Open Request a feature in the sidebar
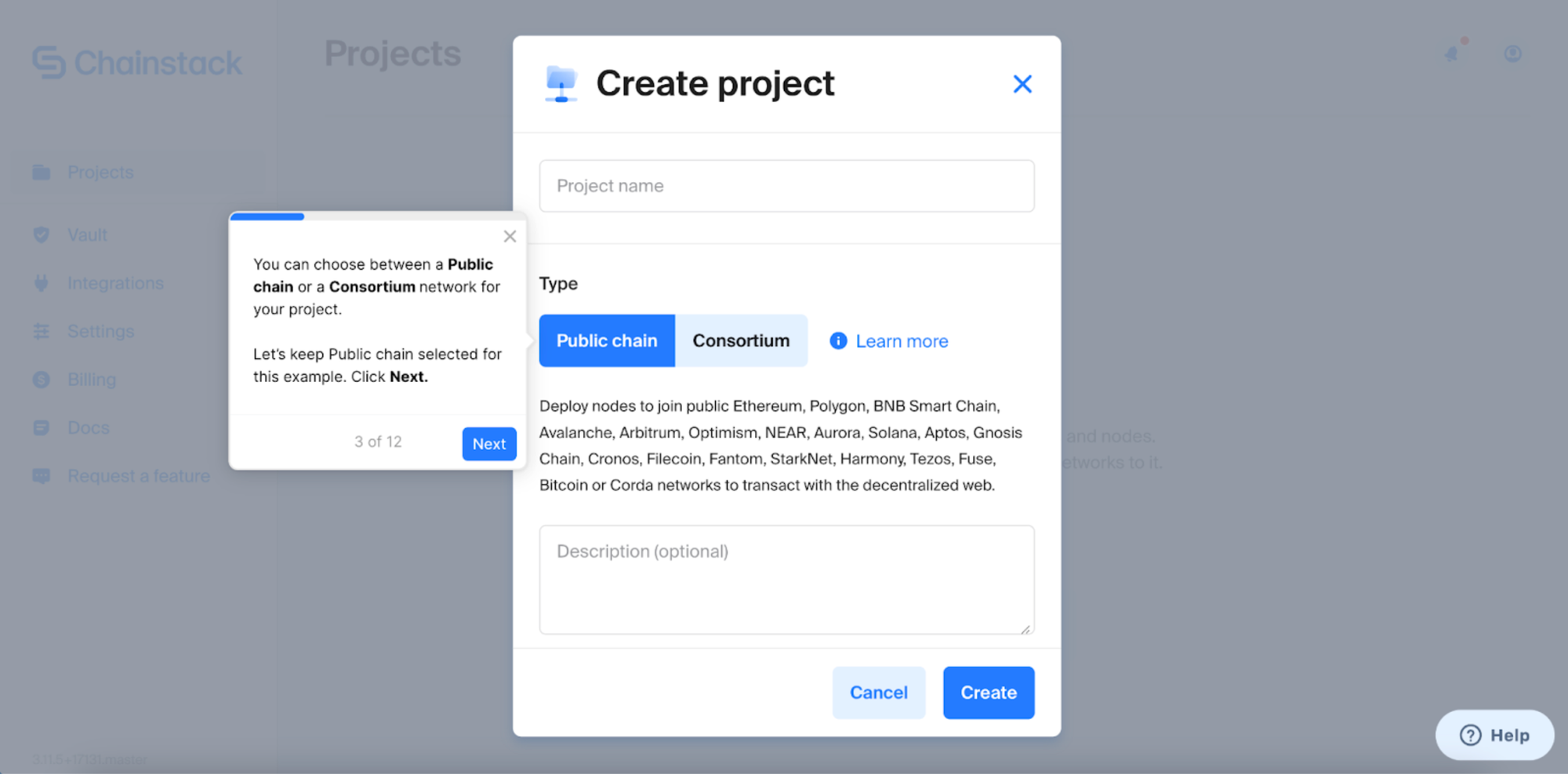1568x774 pixels. (139, 476)
